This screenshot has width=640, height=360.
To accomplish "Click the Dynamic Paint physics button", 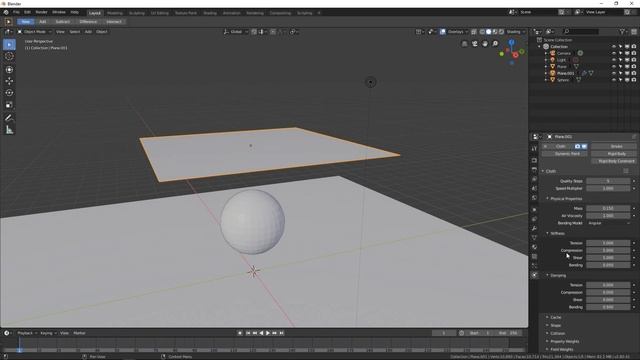I will pos(564,154).
